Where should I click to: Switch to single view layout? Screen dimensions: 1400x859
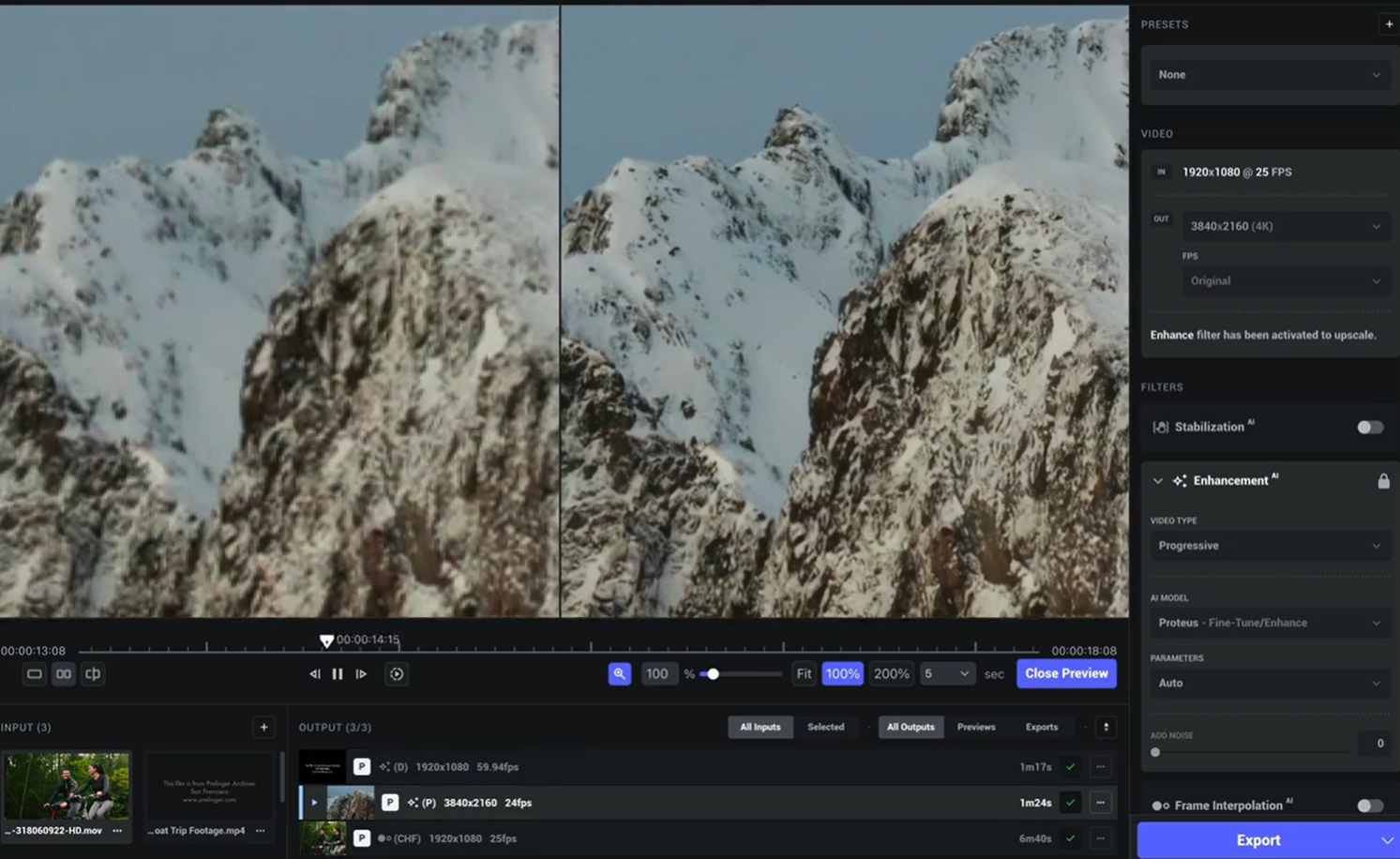[34, 673]
